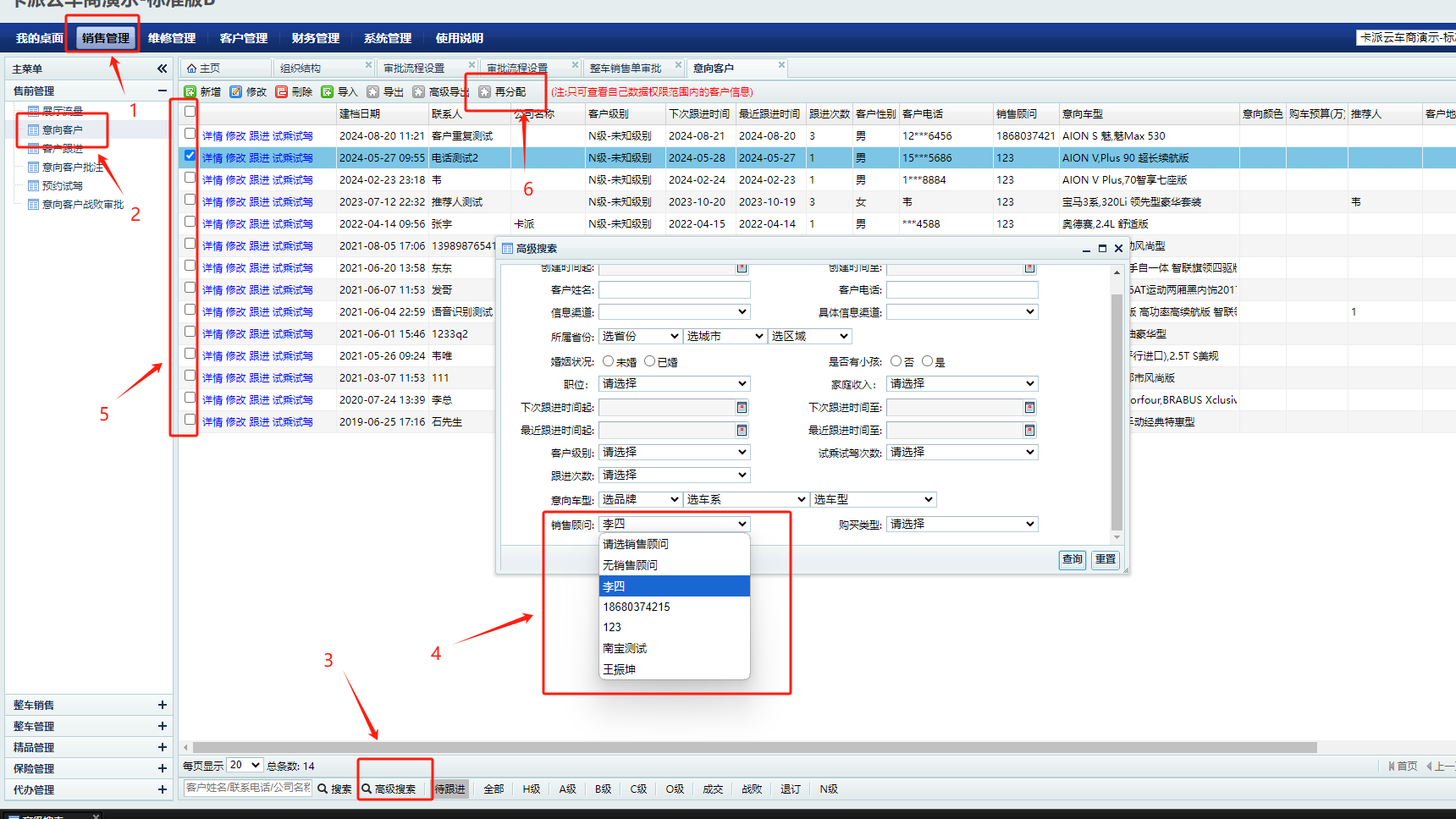Click the 新增 (add) toolbar icon
Image resolution: width=1456 pixels, height=819 pixels.
[x=190, y=91]
